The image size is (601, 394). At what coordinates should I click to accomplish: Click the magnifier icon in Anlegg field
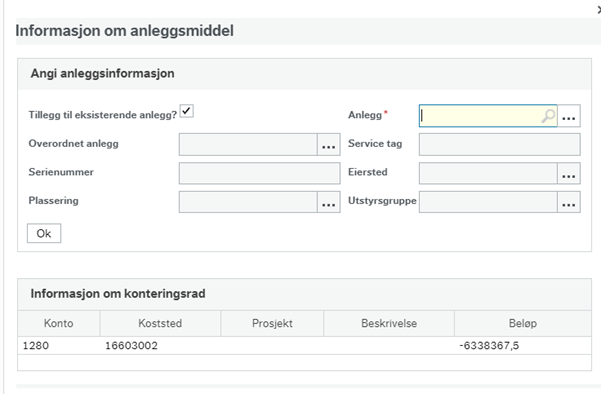[x=548, y=115]
